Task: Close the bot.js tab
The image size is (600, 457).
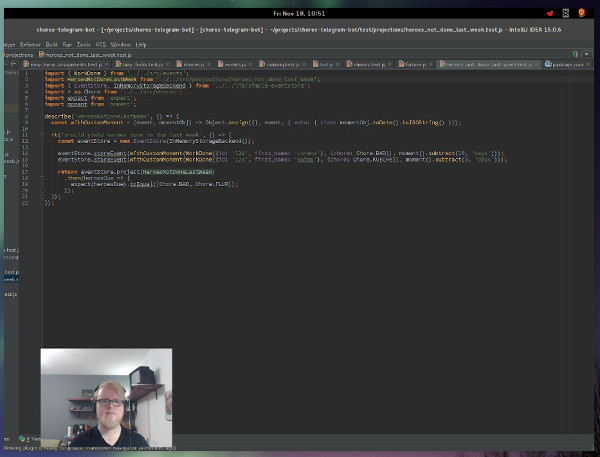Action: 337,64
